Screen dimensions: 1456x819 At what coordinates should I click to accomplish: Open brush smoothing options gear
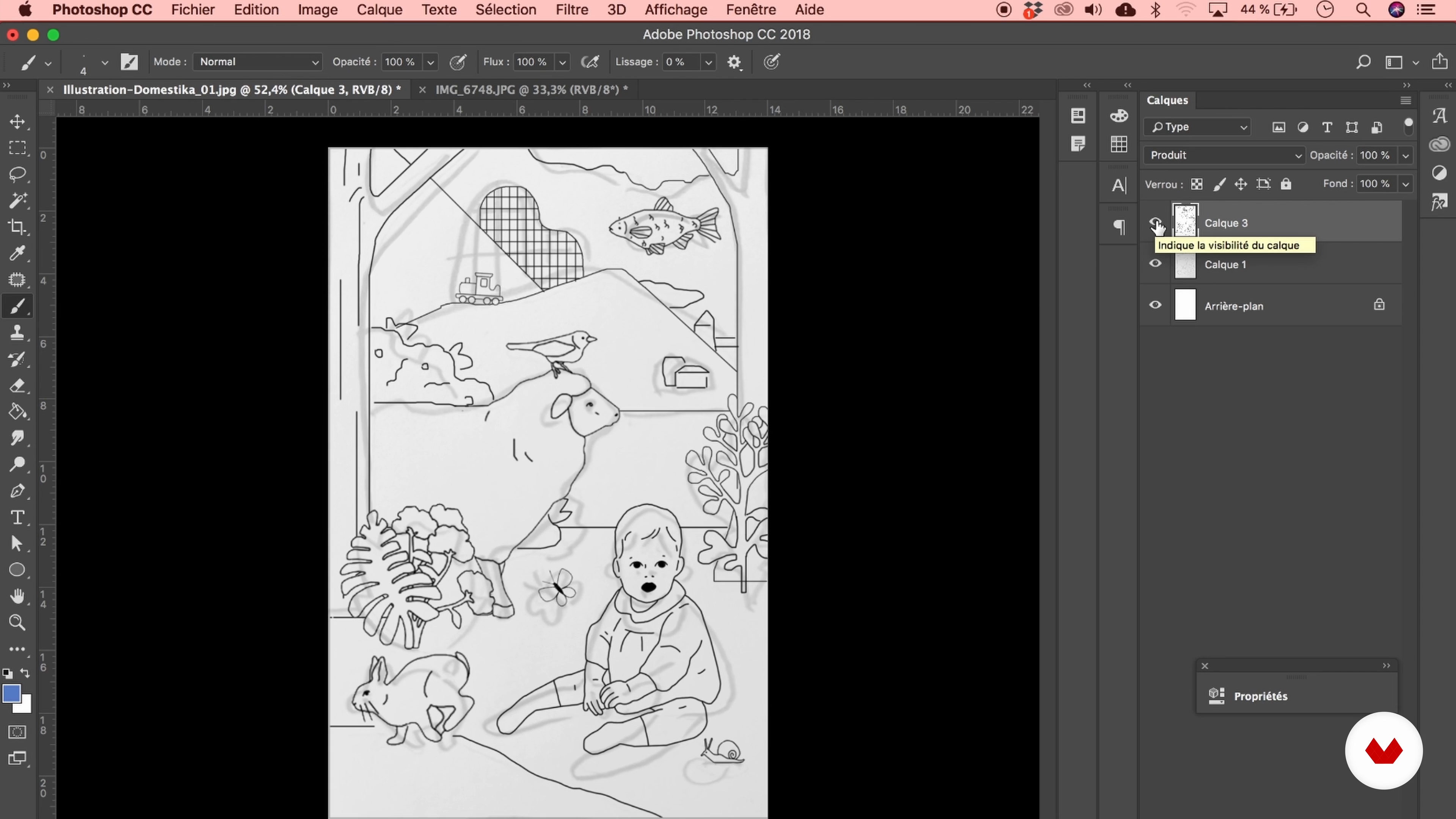(x=734, y=62)
